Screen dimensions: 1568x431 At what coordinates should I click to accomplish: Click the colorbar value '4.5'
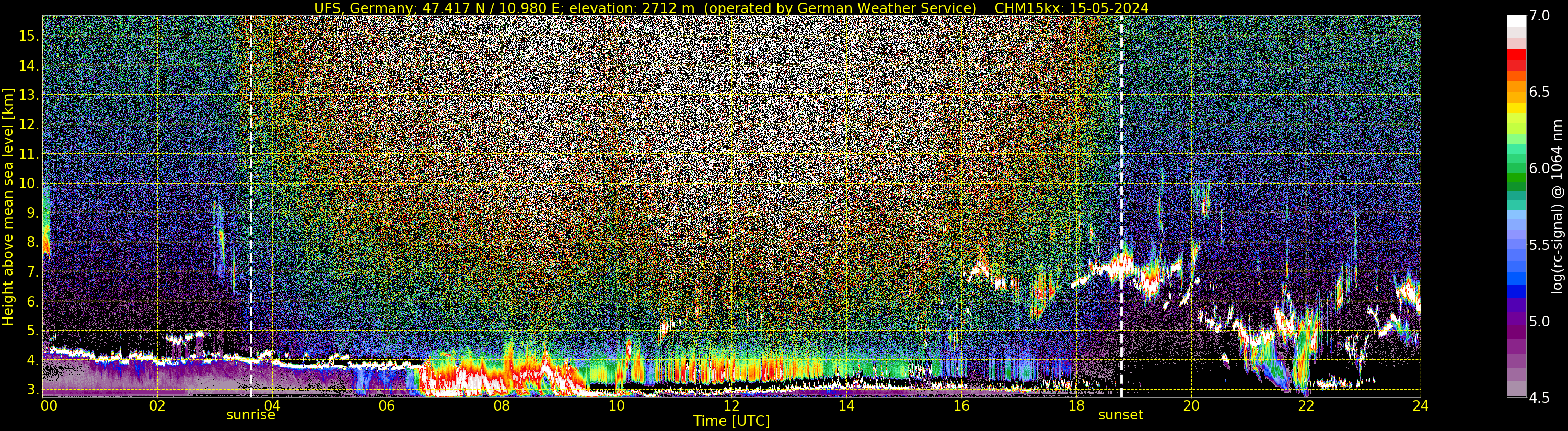[x=1539, y=398]
